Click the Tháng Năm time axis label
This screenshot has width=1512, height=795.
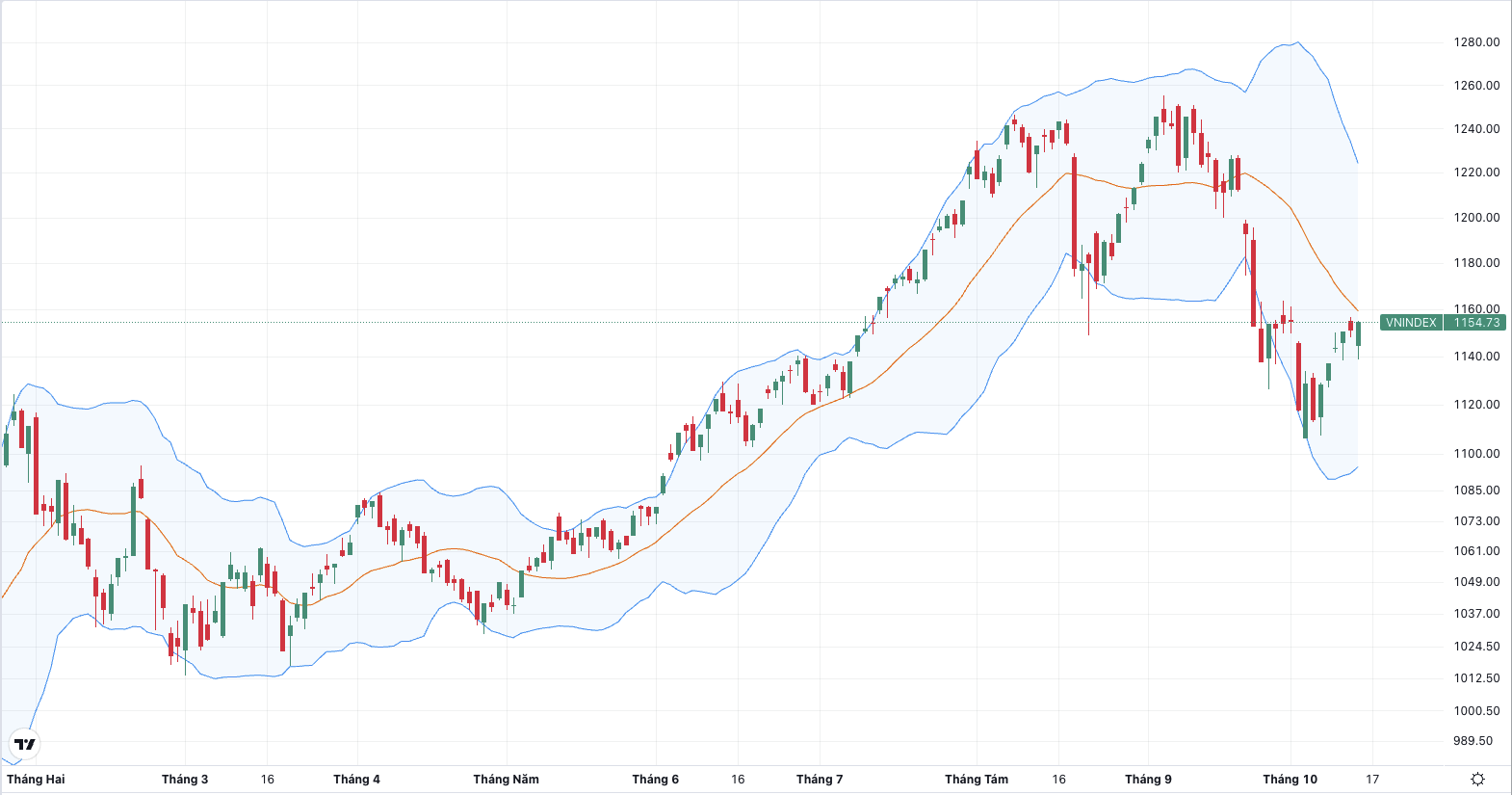506,780
